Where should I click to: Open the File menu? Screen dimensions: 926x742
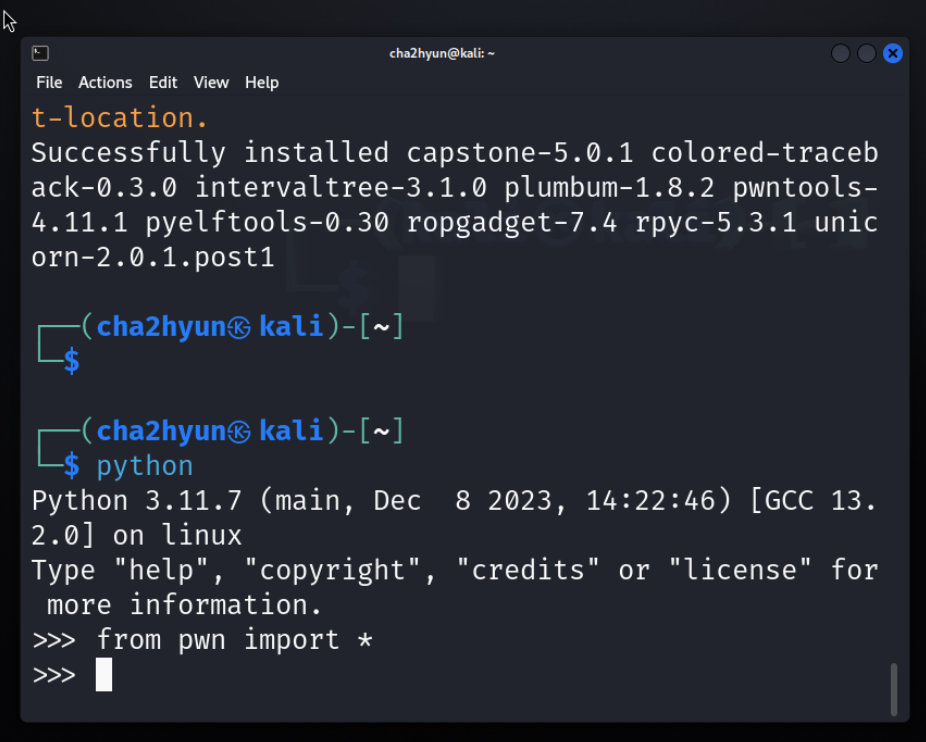point(49,82)
